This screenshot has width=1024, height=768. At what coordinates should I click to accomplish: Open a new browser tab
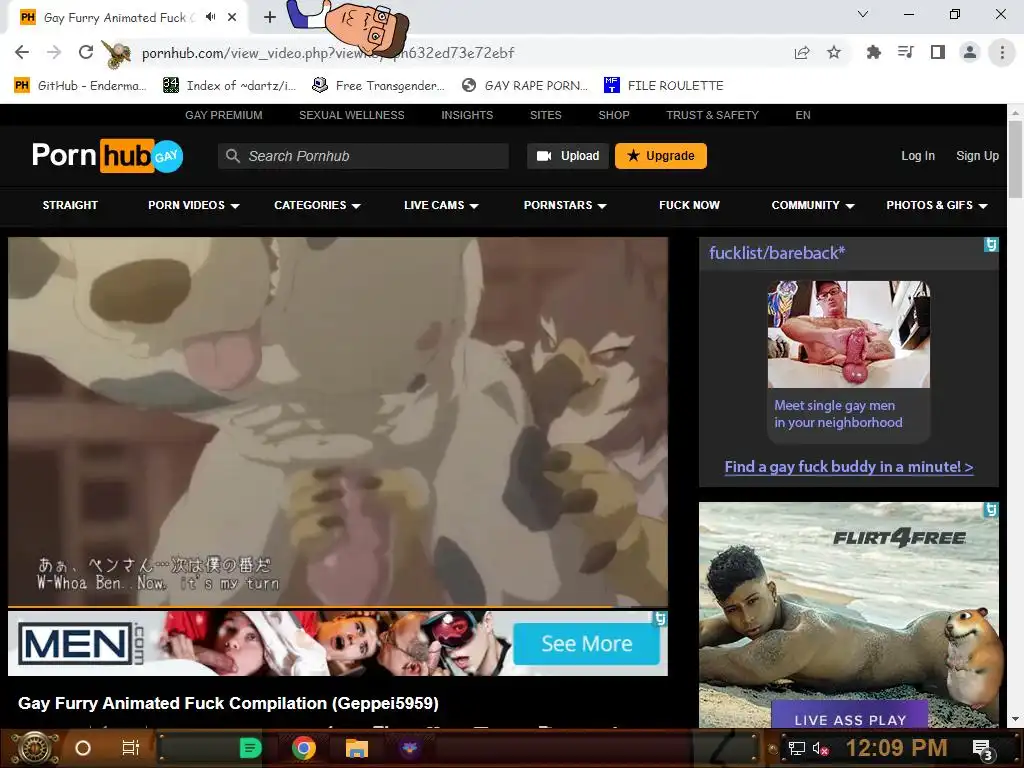270,18
